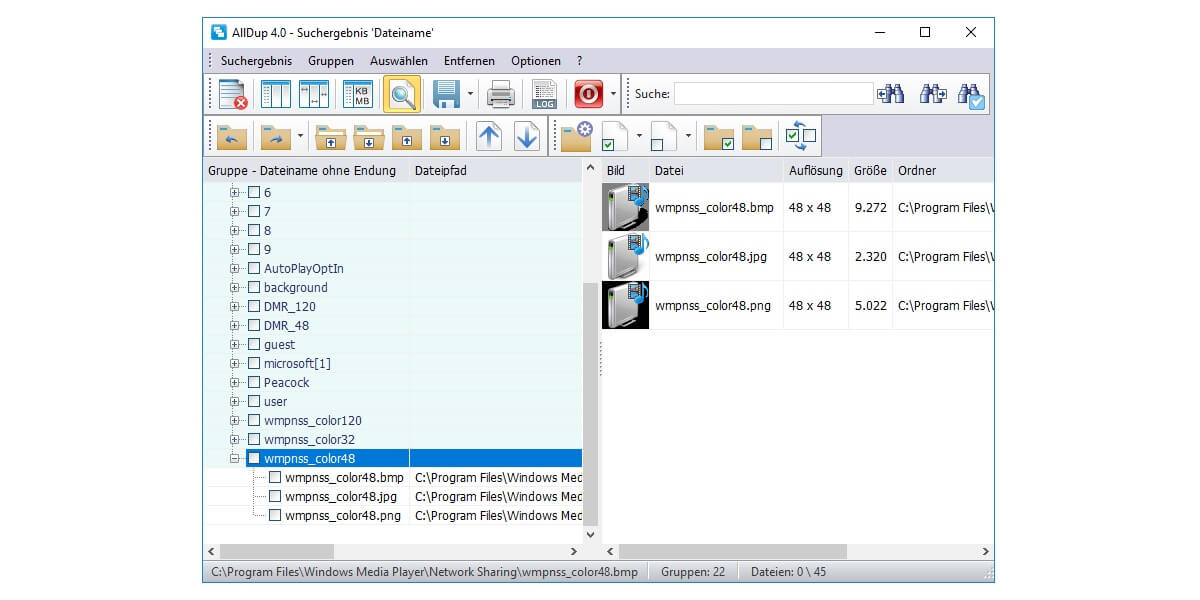Collapse the wmpnss_color48 group
This screenshot has width=1200, height=600.
pyautogui.click(x=235, y=459)
